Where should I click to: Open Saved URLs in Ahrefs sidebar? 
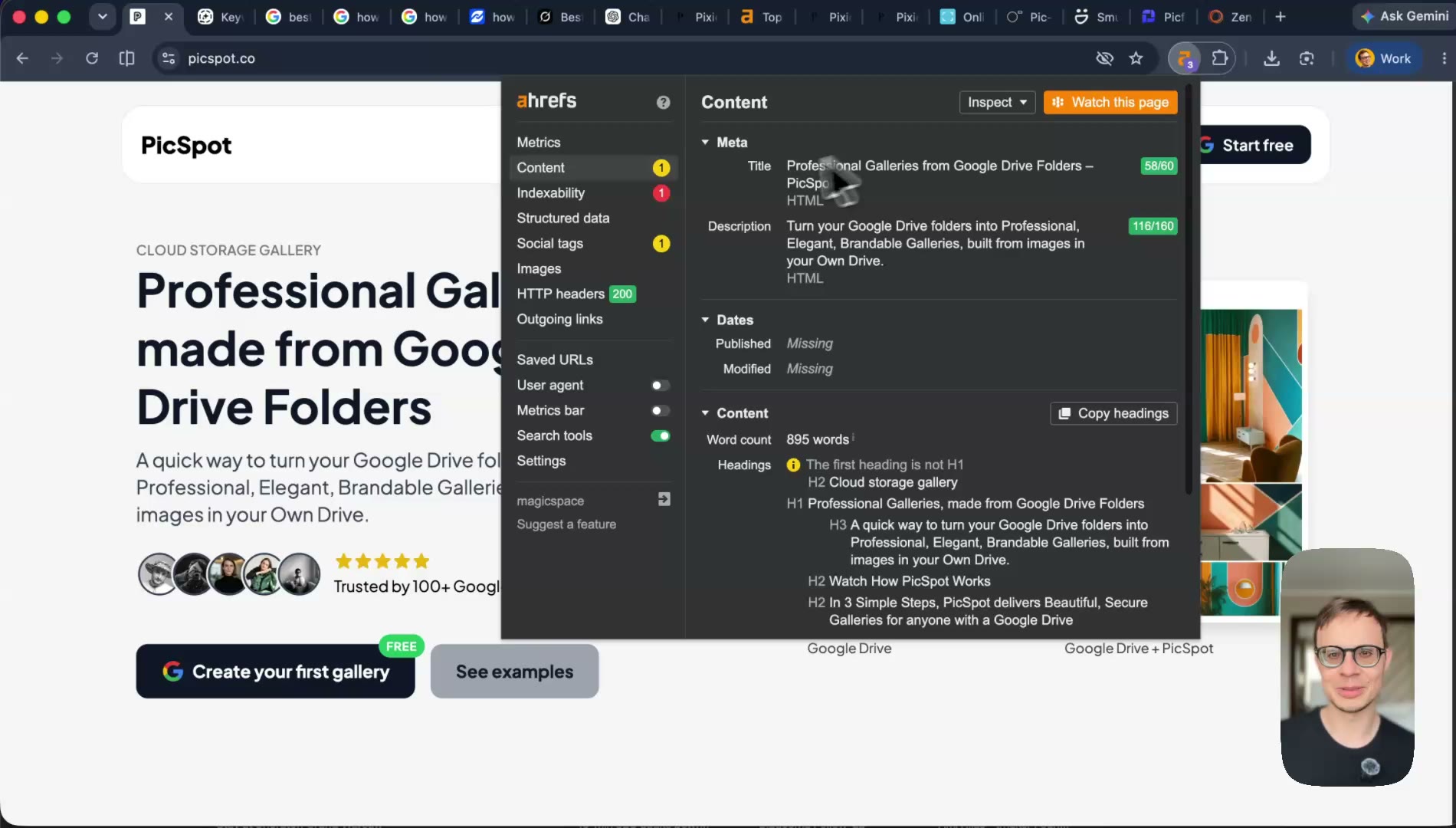click(555, 360)
